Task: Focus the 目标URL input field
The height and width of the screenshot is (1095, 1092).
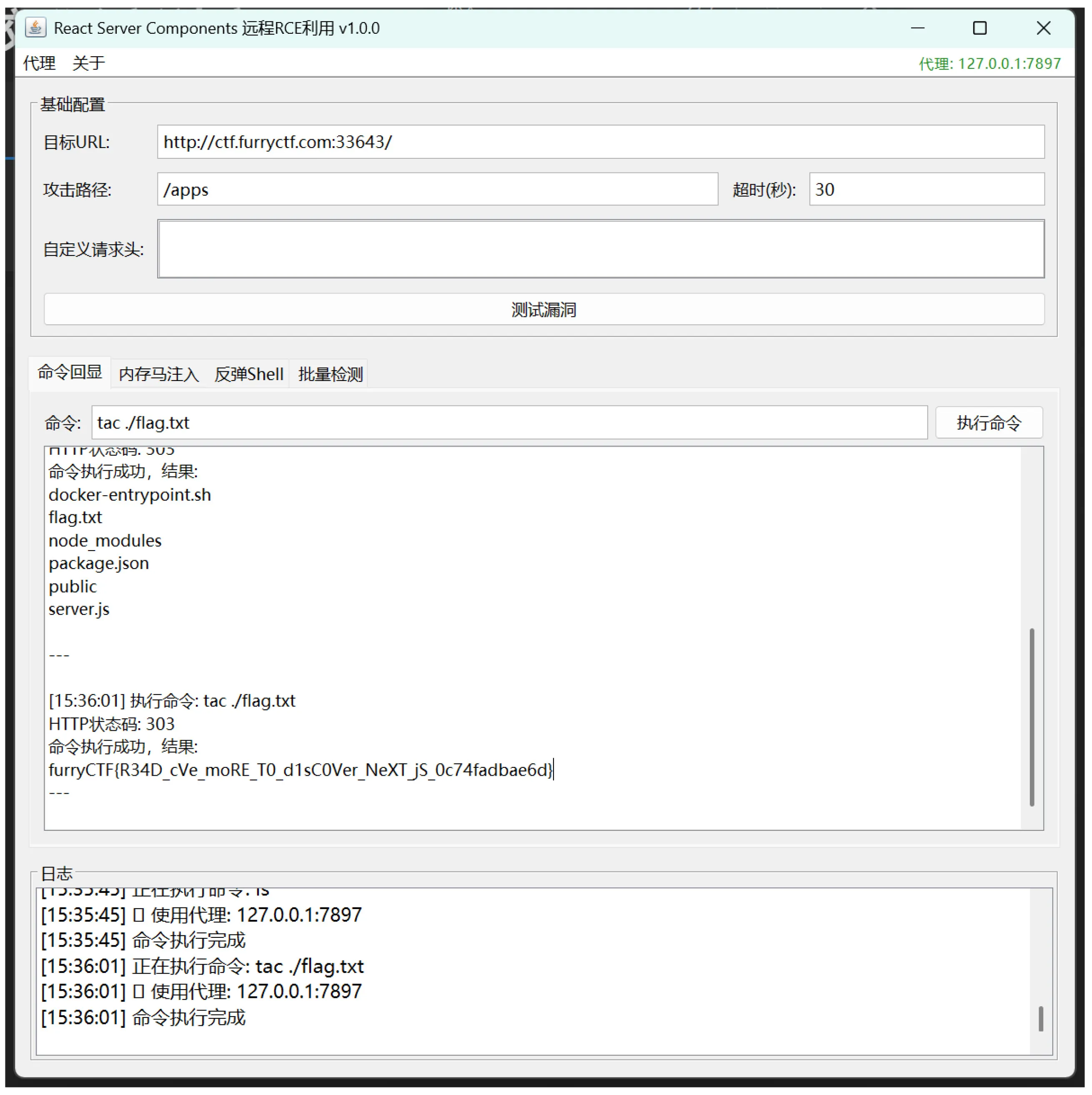Action: click(600, 142)
